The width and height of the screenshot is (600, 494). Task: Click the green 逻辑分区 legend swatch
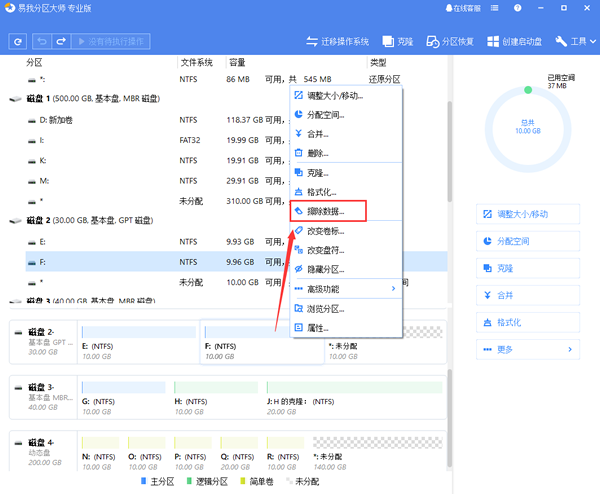tap(189, 481)
